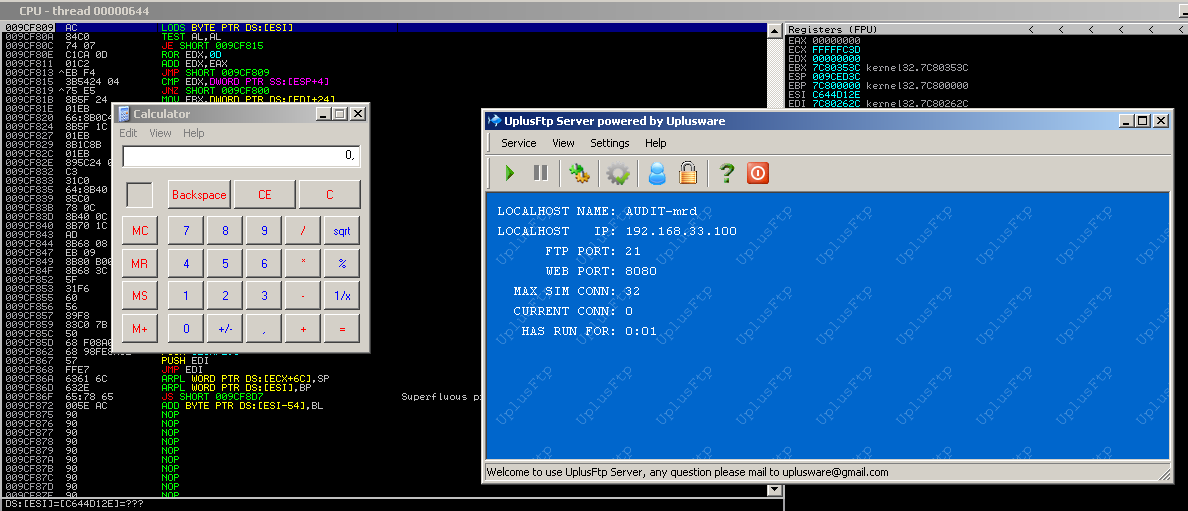Open Help menu in UplusFtp Server
Viewport: 1188px width, 511px height.
[x=655, y=143]
